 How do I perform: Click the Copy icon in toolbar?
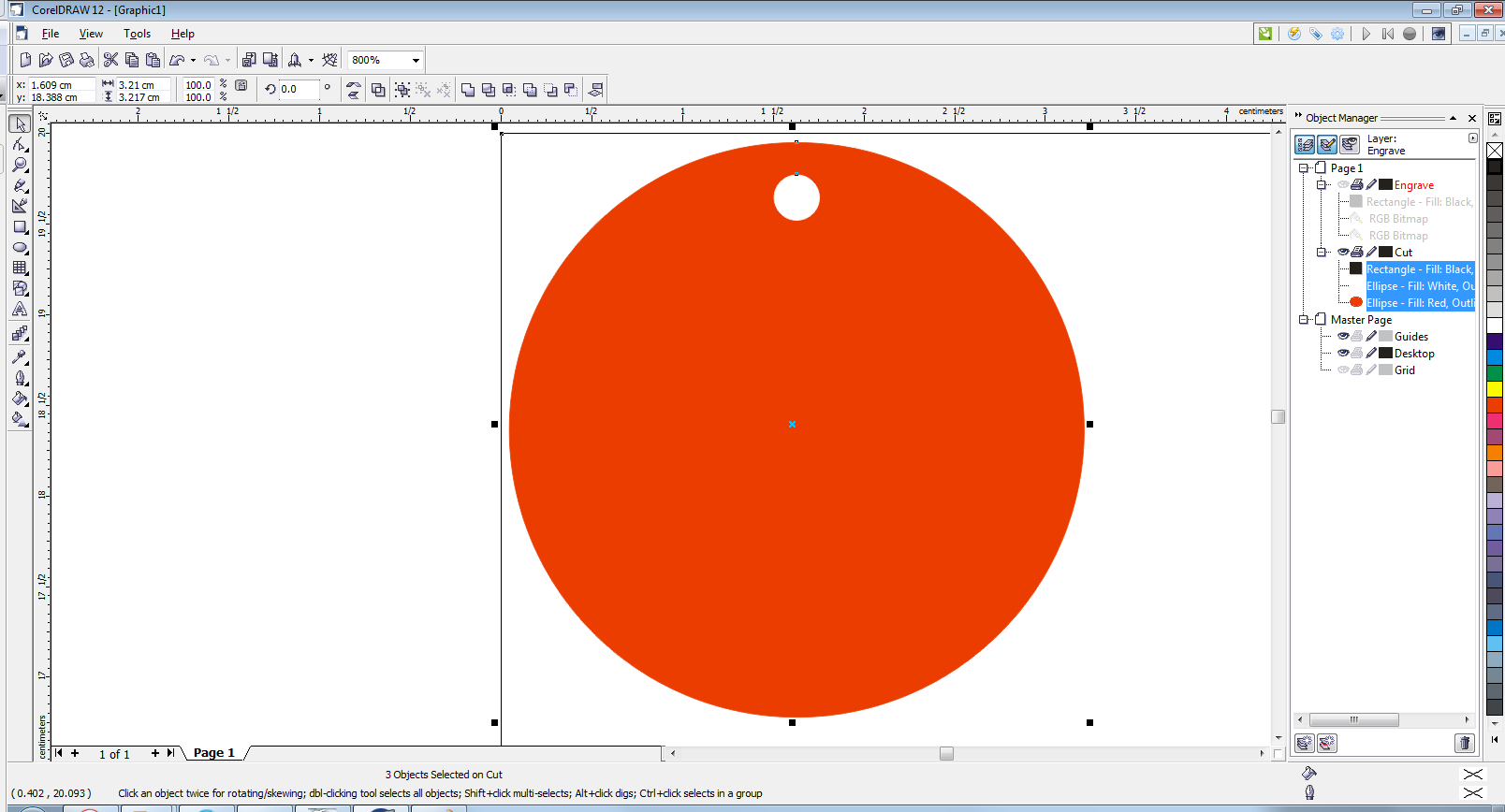pos(132,60)
